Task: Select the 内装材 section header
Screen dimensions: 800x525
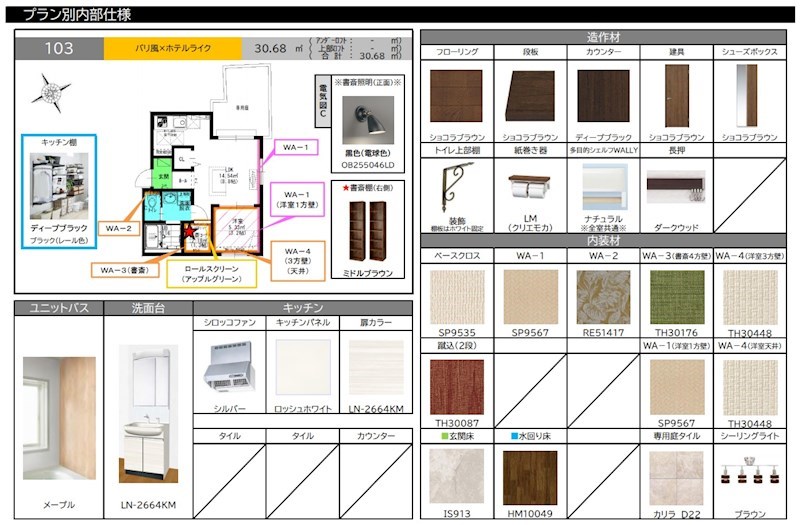Action: (603, 241)
